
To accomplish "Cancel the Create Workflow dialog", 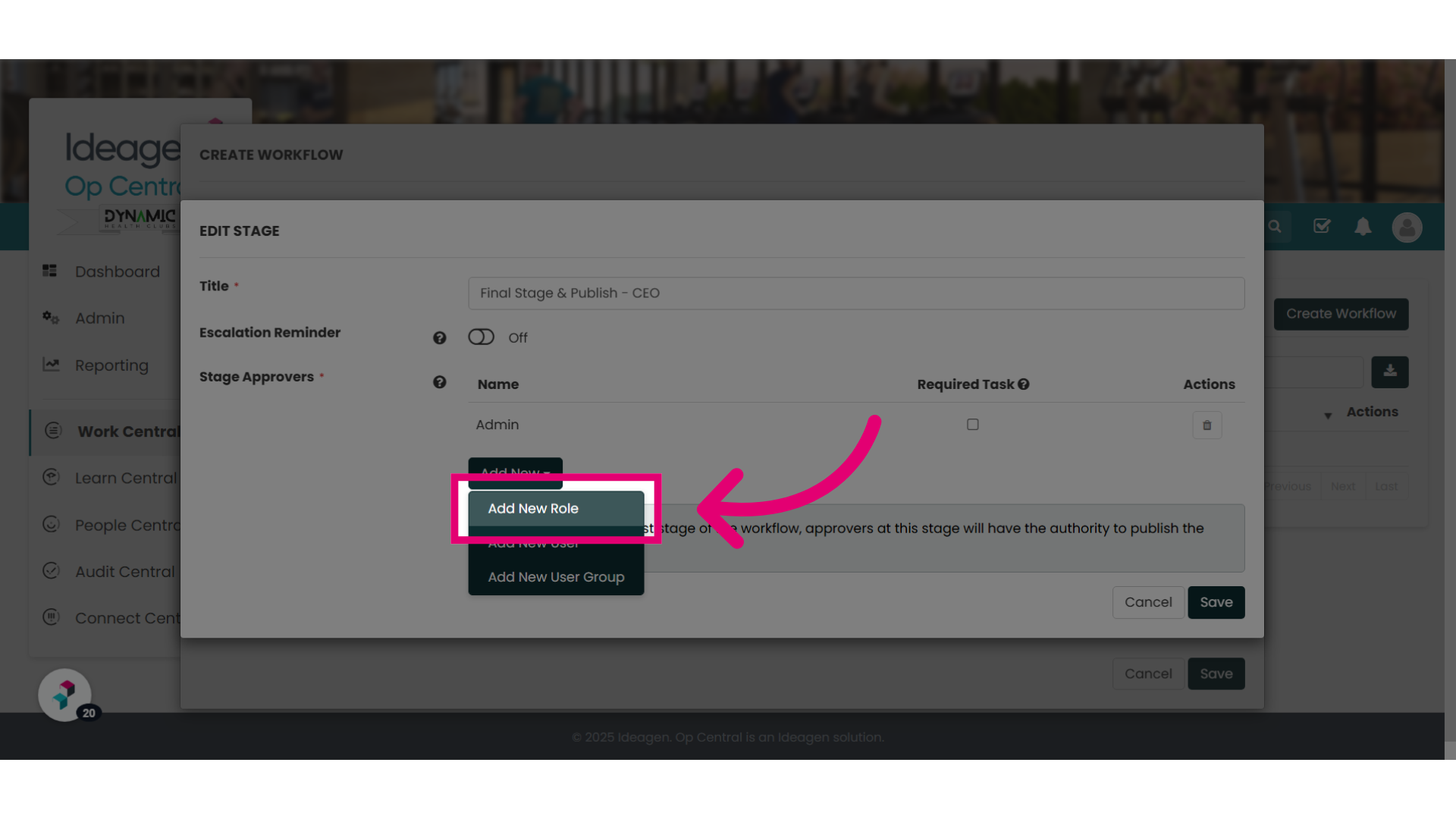I will 1148,673.
